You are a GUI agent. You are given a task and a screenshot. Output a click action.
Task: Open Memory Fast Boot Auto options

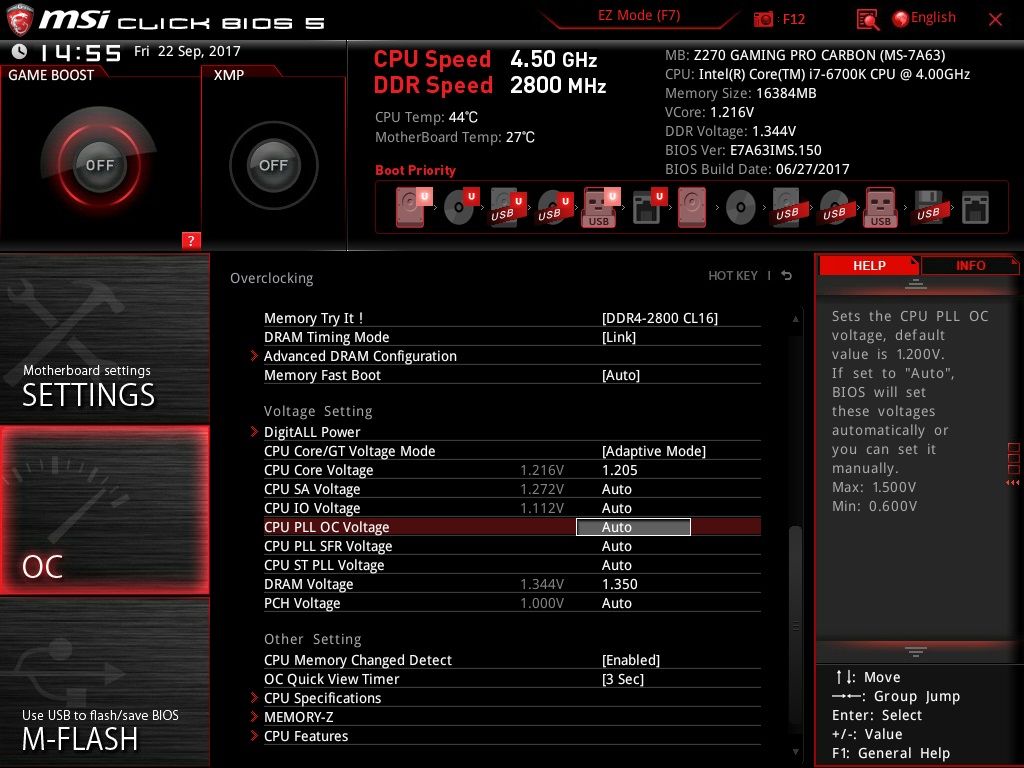point(620,375)
